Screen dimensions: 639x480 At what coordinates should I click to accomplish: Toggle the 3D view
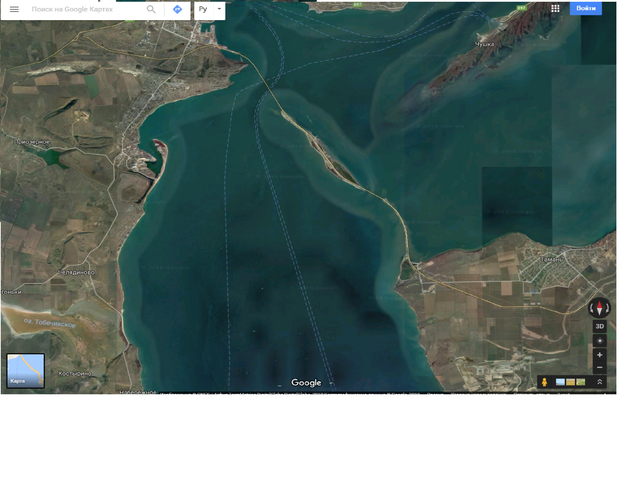[x=599, y=326]
